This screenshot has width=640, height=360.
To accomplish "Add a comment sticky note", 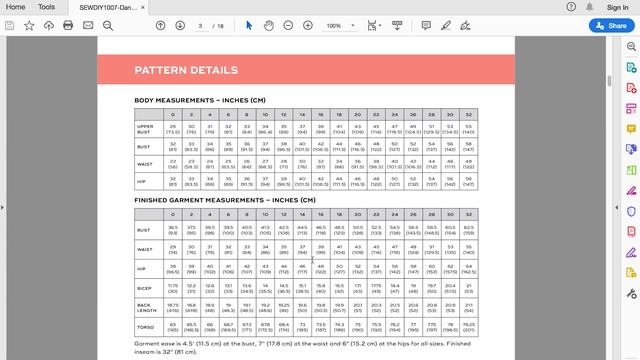I will [426, 25].
